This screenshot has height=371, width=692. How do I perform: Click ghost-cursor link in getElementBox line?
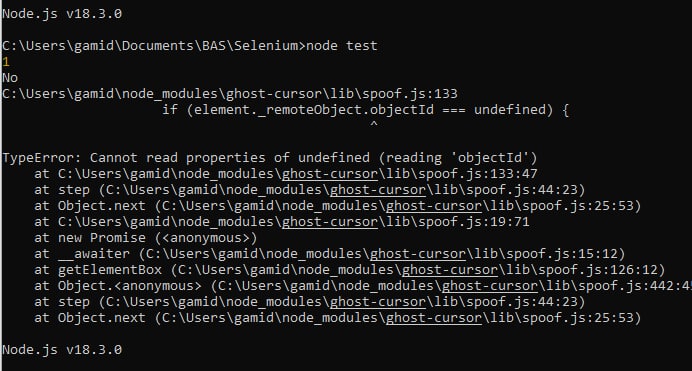click(450, 270)
